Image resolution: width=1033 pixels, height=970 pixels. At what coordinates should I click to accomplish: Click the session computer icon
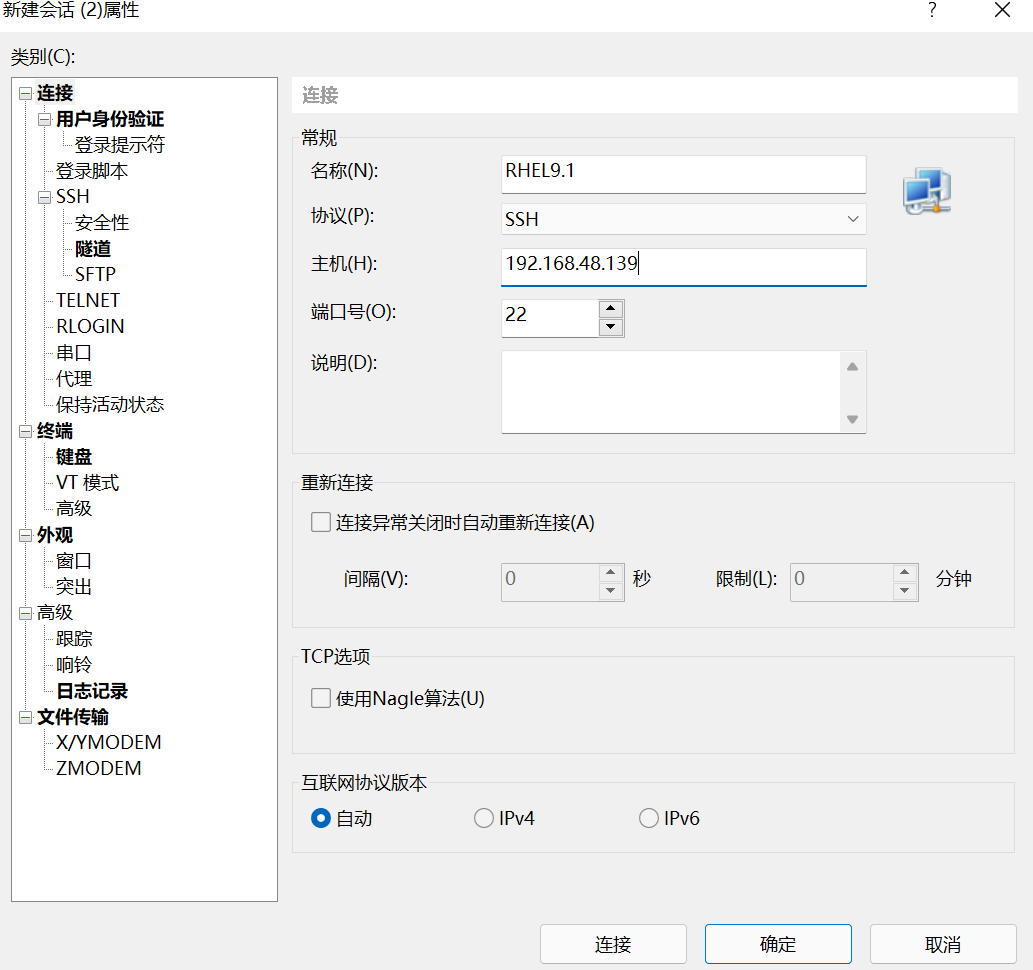926,190
